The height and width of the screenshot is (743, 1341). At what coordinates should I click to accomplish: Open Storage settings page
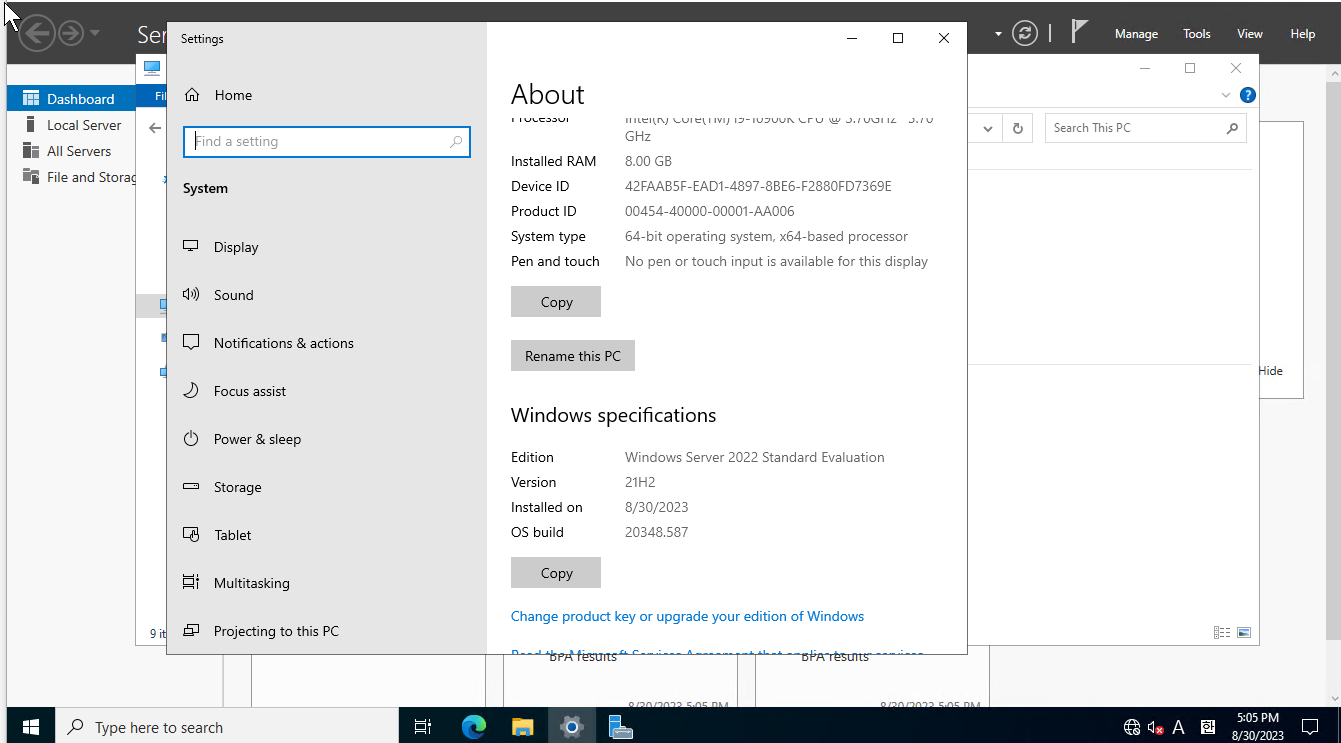pyautogui.click(x=237, y=487)
